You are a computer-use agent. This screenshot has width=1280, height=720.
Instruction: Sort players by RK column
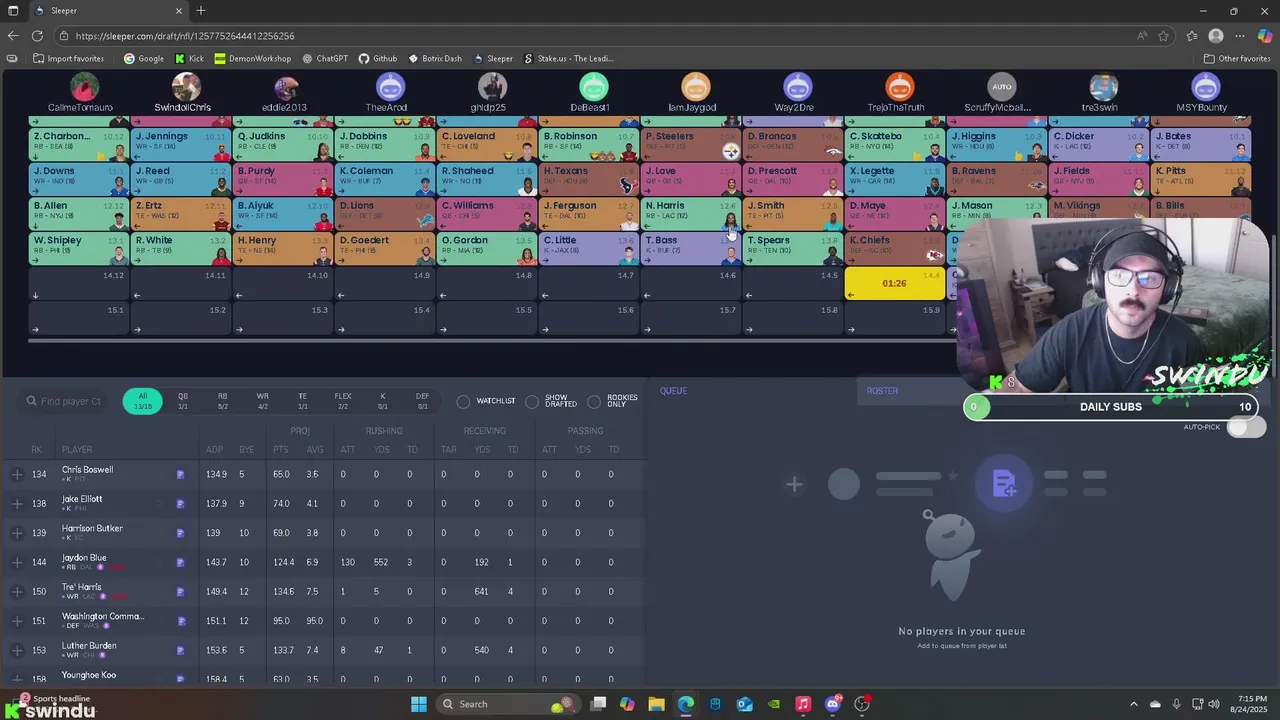pos(37,449)
